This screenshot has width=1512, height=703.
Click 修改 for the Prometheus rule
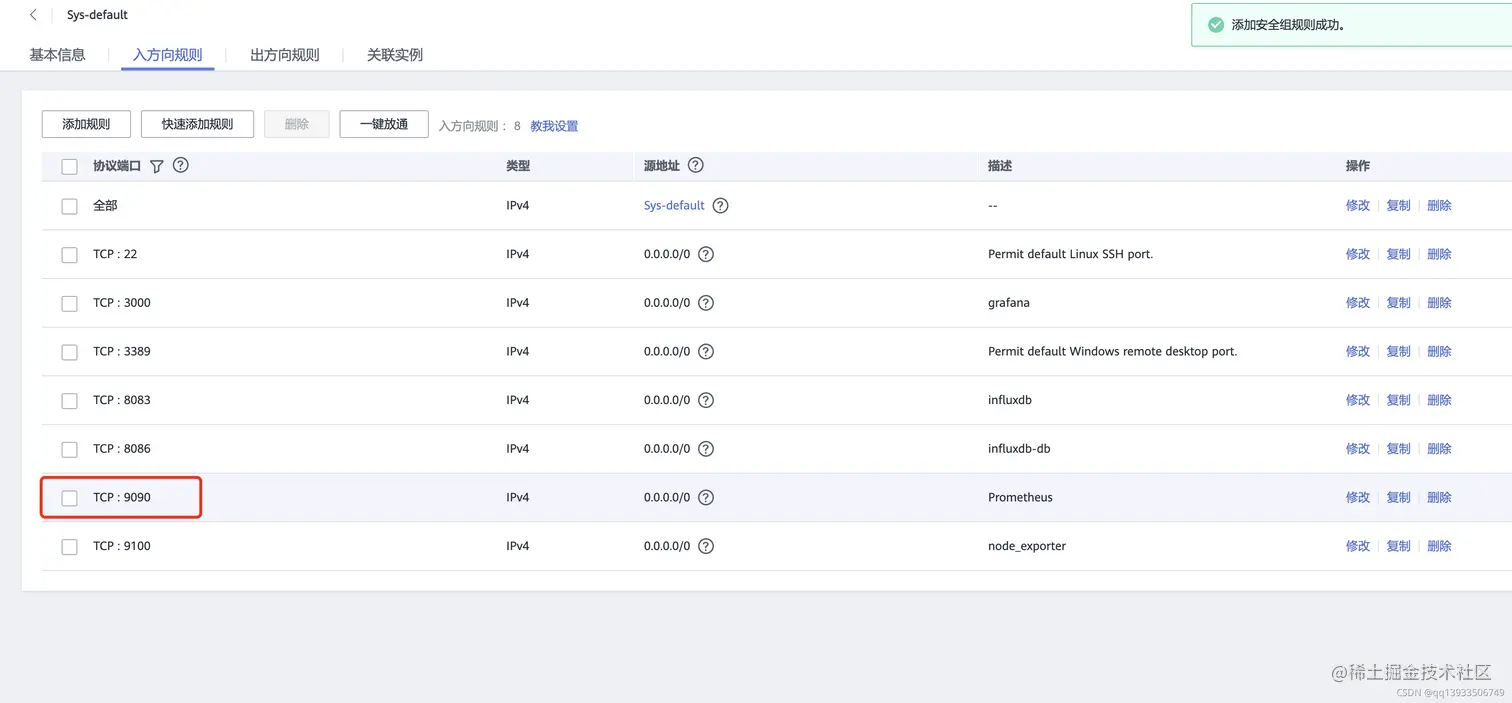tap(1357, 497)
